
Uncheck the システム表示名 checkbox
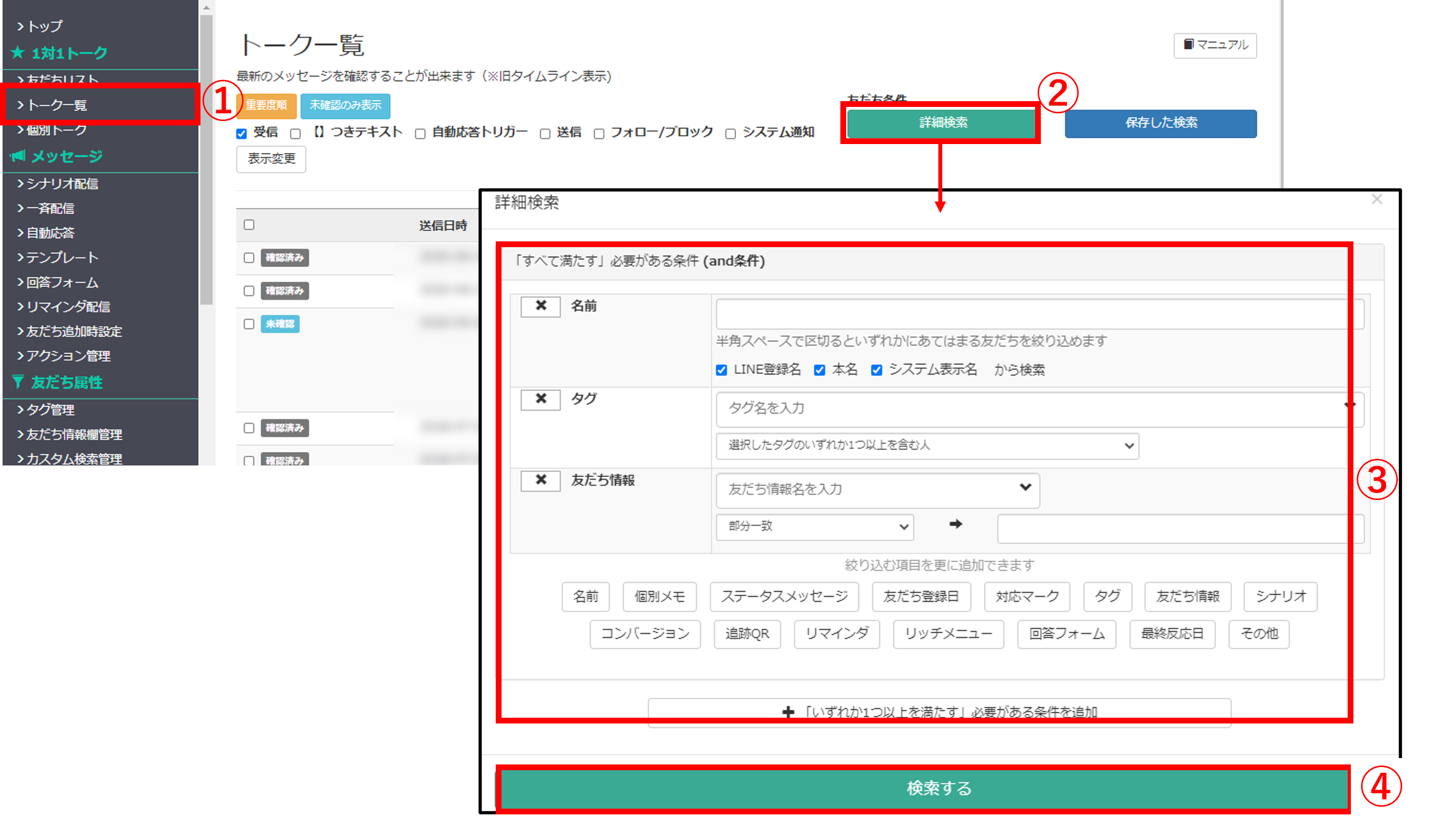(x=877, y=369)
